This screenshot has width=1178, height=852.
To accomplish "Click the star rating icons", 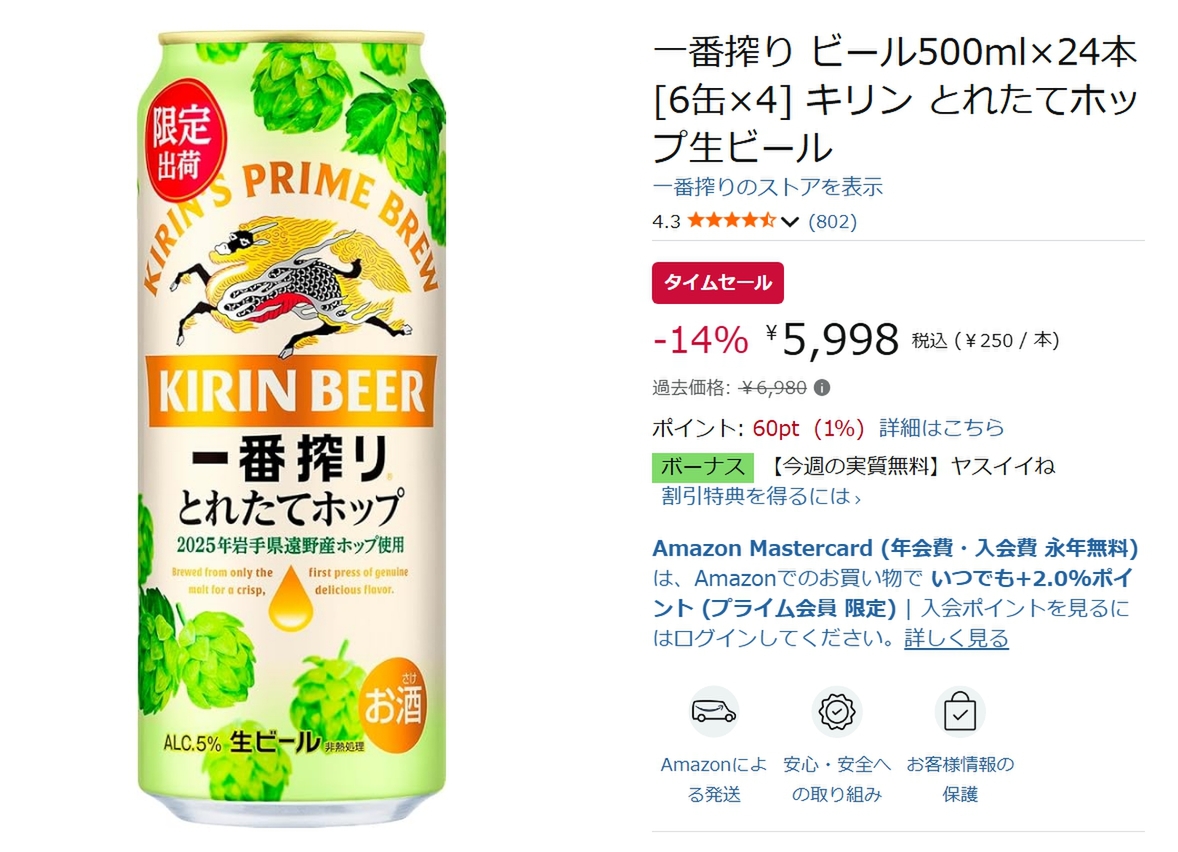I will [x=731, y=221].
